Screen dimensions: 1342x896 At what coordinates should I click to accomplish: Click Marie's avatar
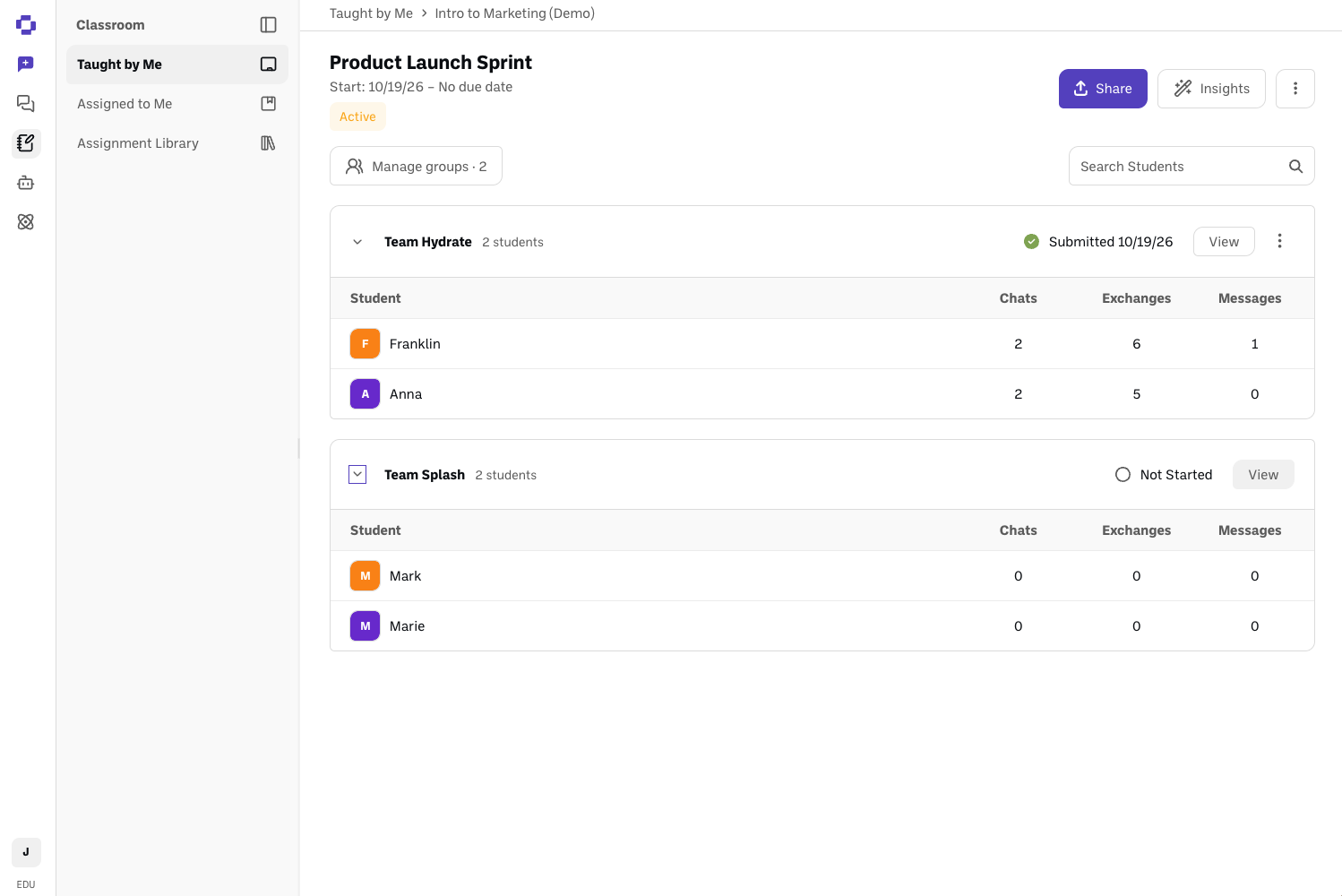(365, 626)
